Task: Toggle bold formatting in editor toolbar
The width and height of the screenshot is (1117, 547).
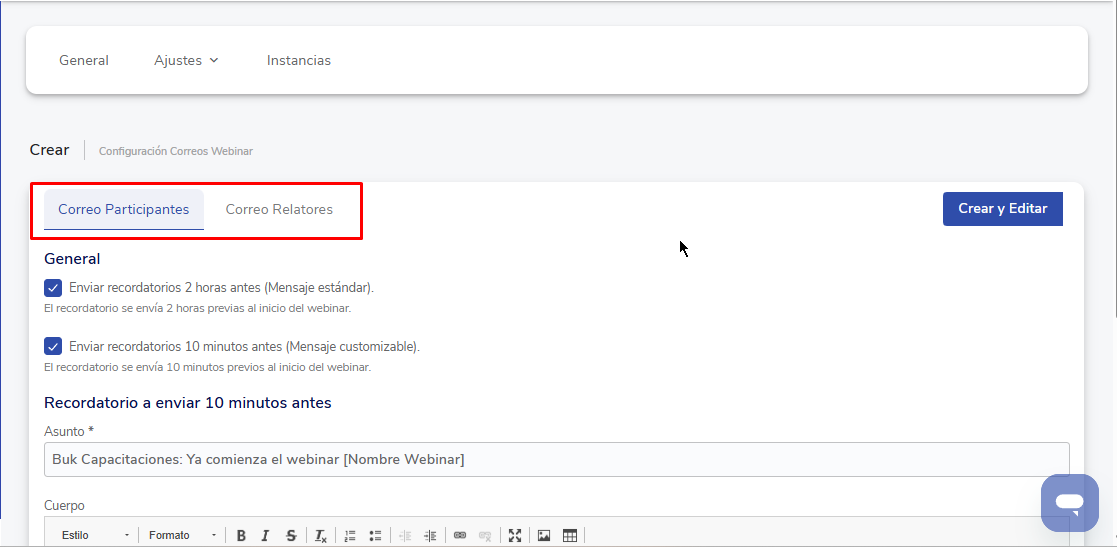Action: 241,536
